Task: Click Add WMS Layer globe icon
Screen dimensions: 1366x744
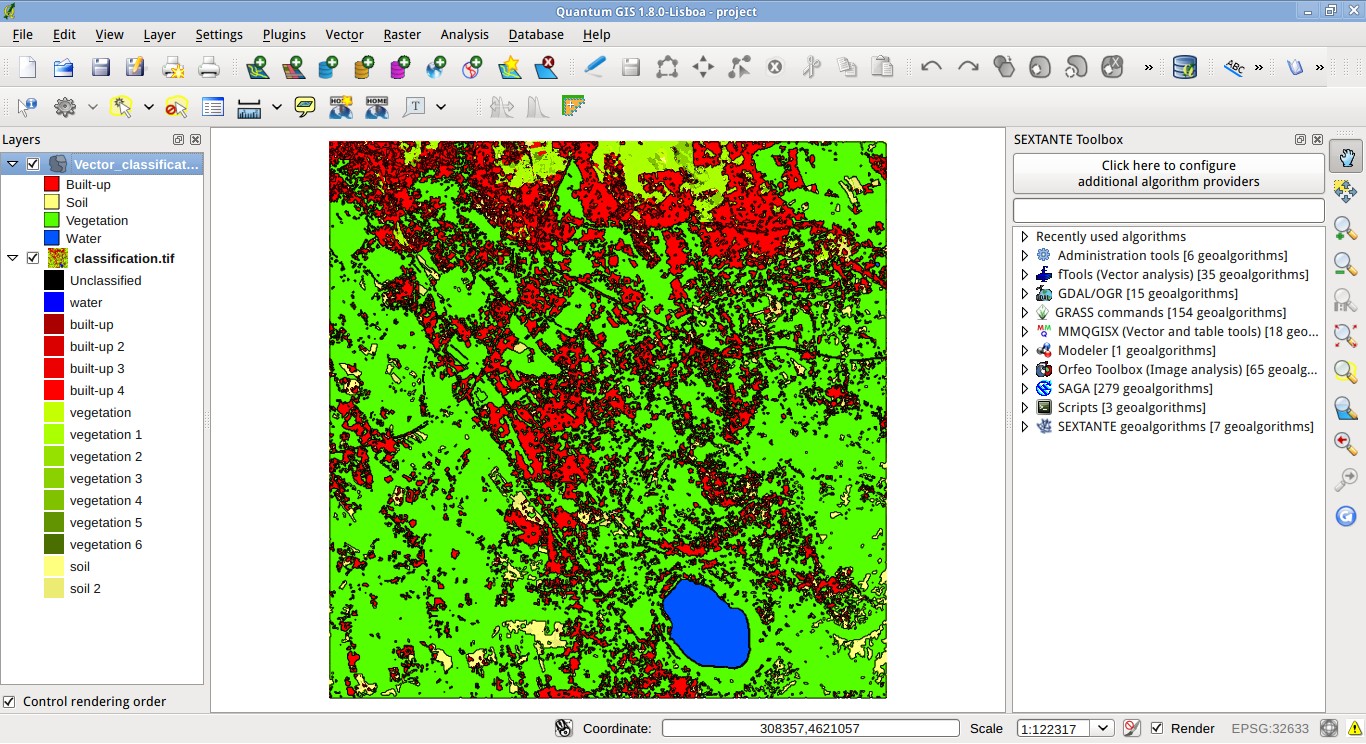Action: (x=436, y=68)
